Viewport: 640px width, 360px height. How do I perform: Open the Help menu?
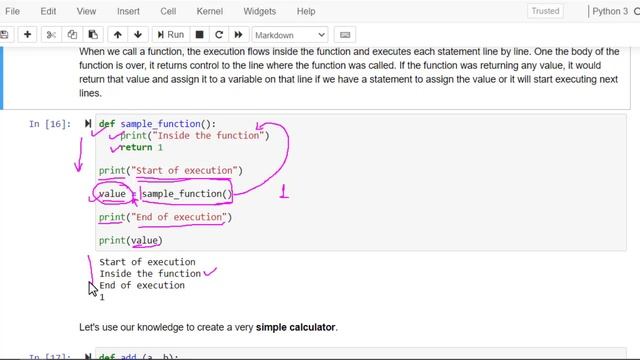click(306, 11)
